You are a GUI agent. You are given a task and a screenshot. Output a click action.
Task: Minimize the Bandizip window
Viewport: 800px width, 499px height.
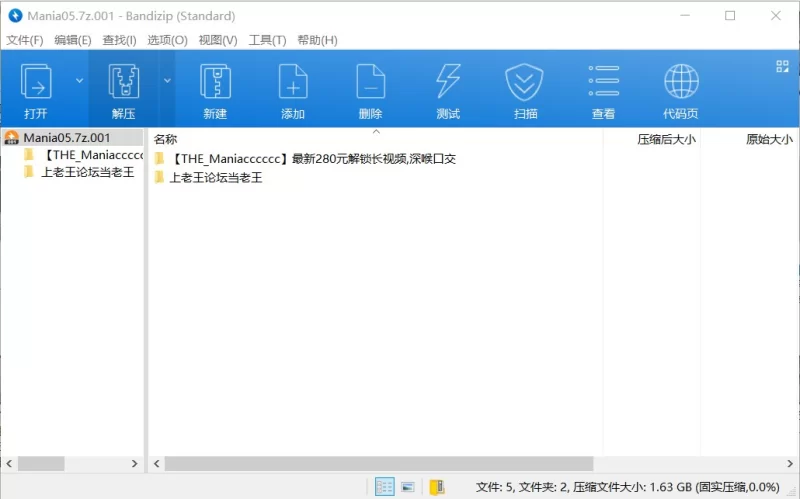click(x=685, y=16)
